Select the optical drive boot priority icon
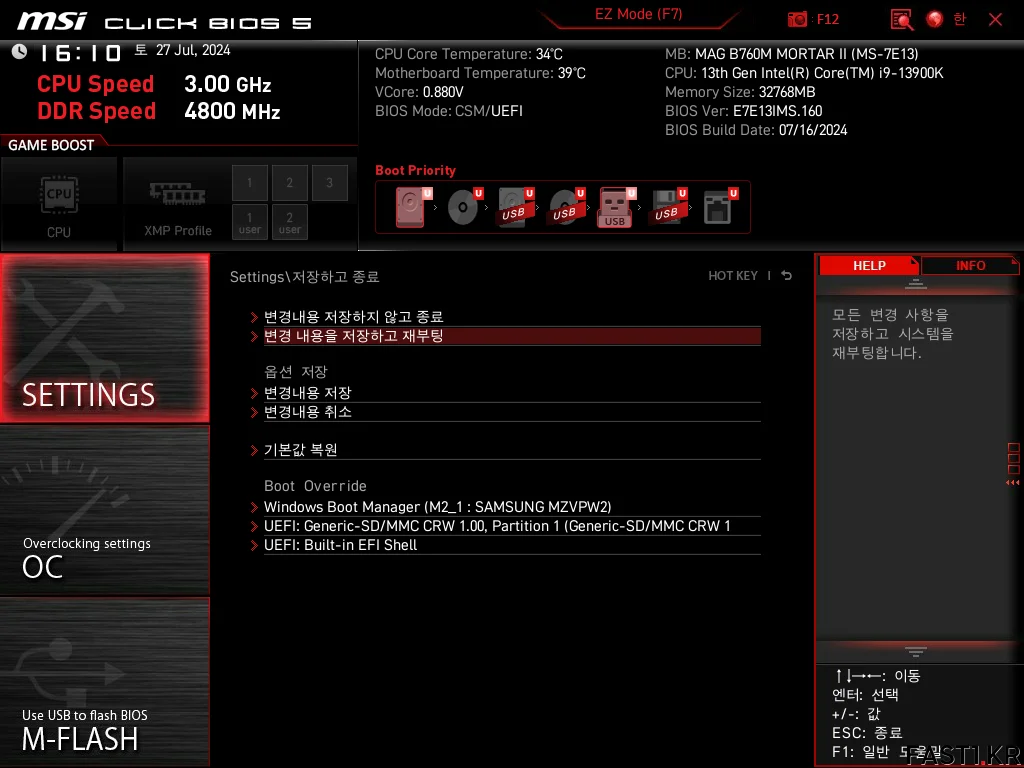Image resolution: width=1024 pixels, height=768 pixels. [464, 207]
